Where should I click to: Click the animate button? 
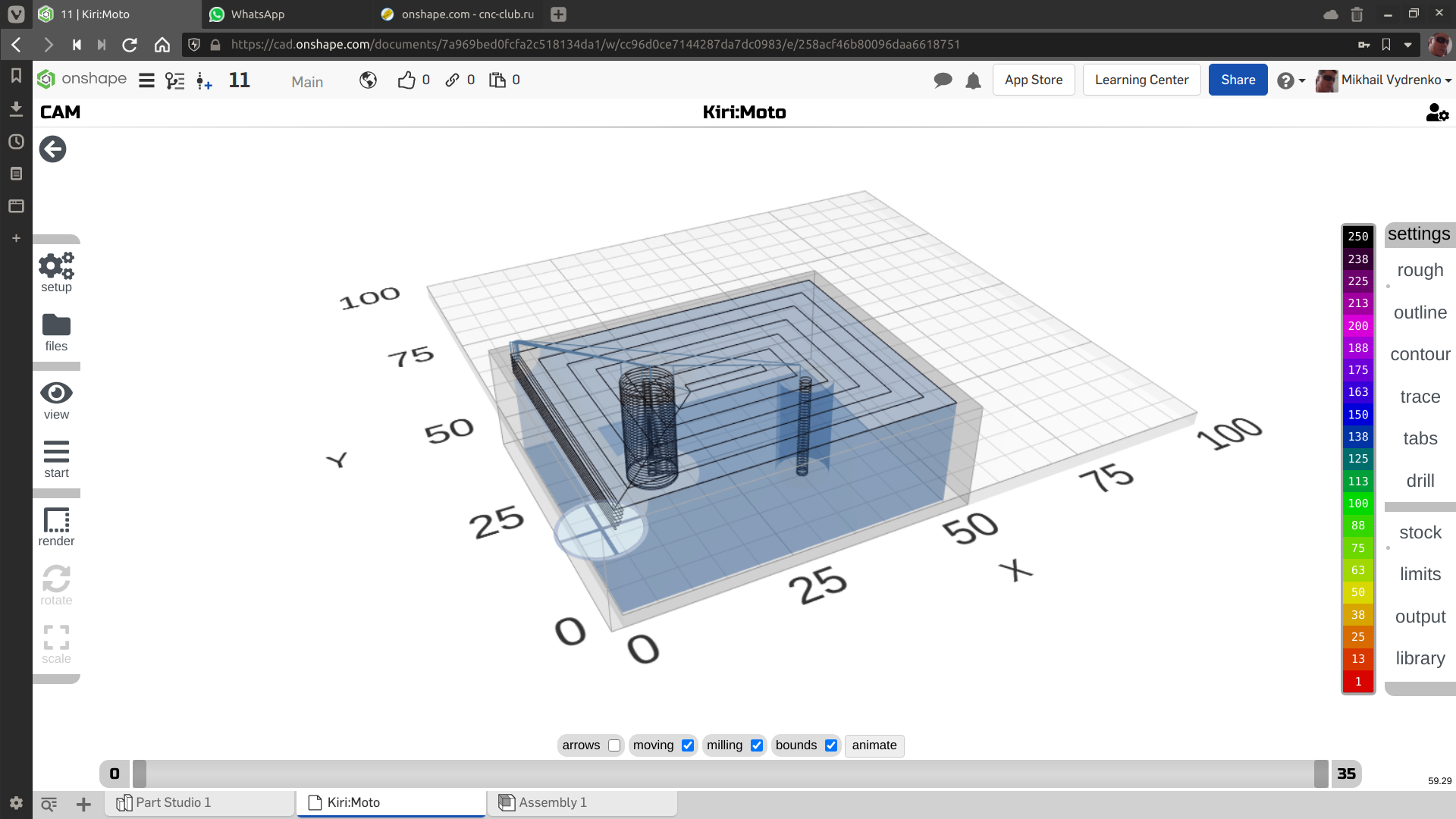tap(874, 745)
